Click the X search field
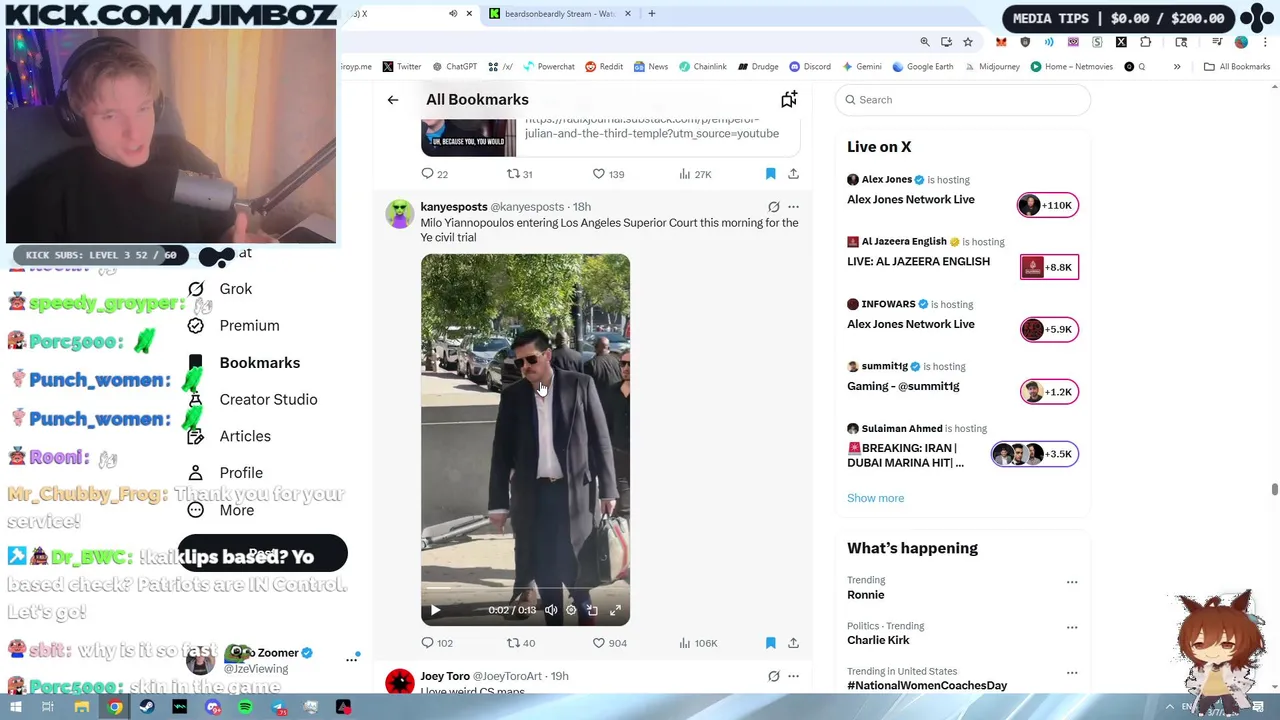1280x720 pixels. [963, 100]
